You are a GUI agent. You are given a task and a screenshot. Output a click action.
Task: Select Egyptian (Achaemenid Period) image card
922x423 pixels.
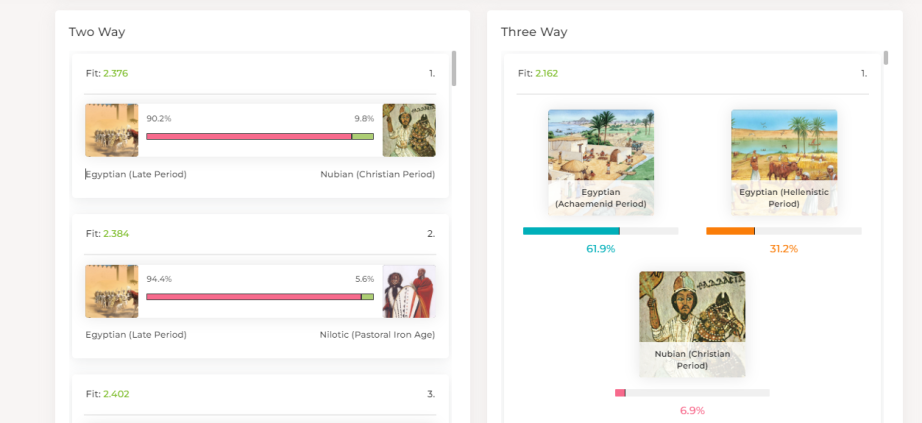tap(601, 162)
